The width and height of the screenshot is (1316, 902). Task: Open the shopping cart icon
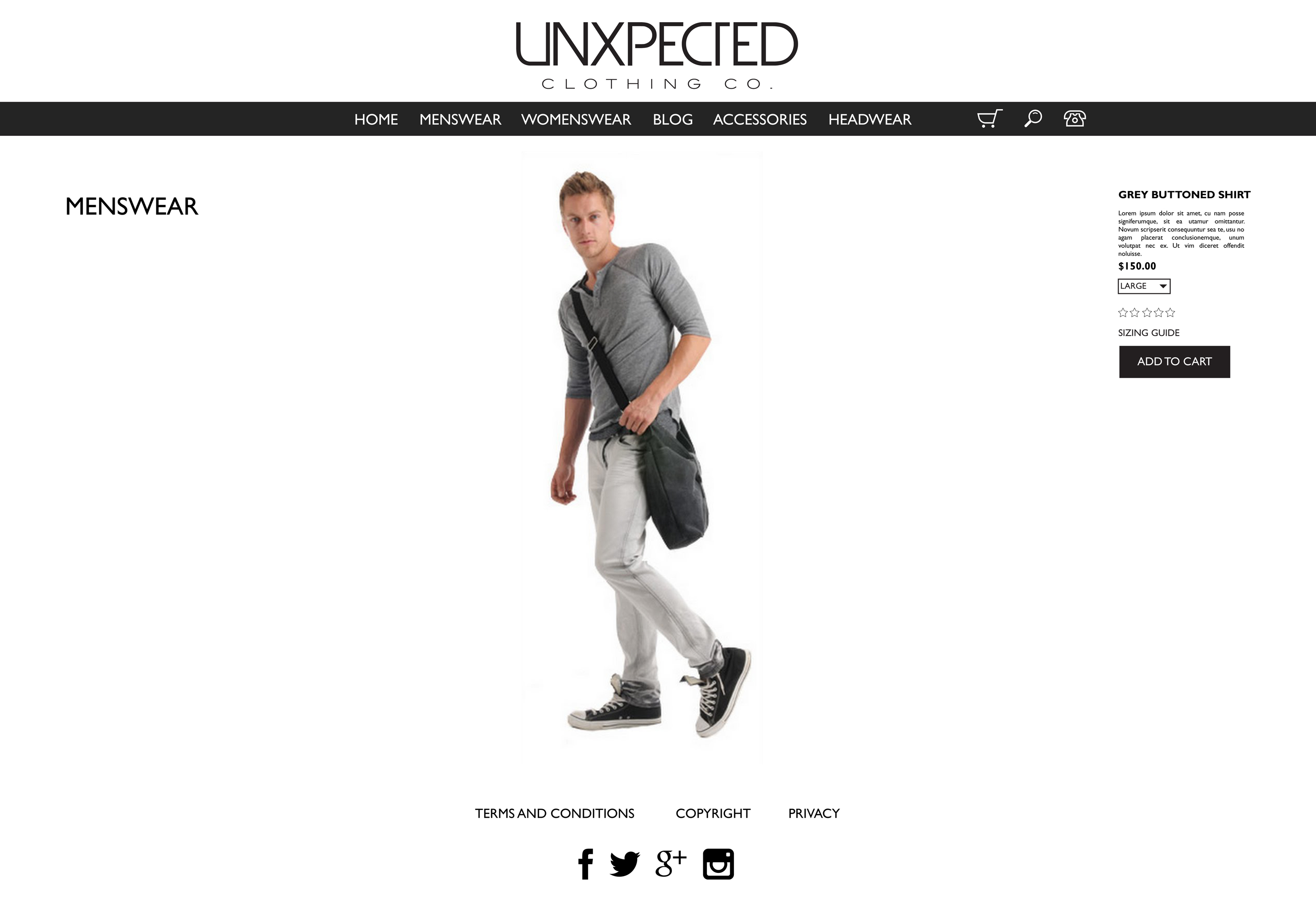point(989,118)
